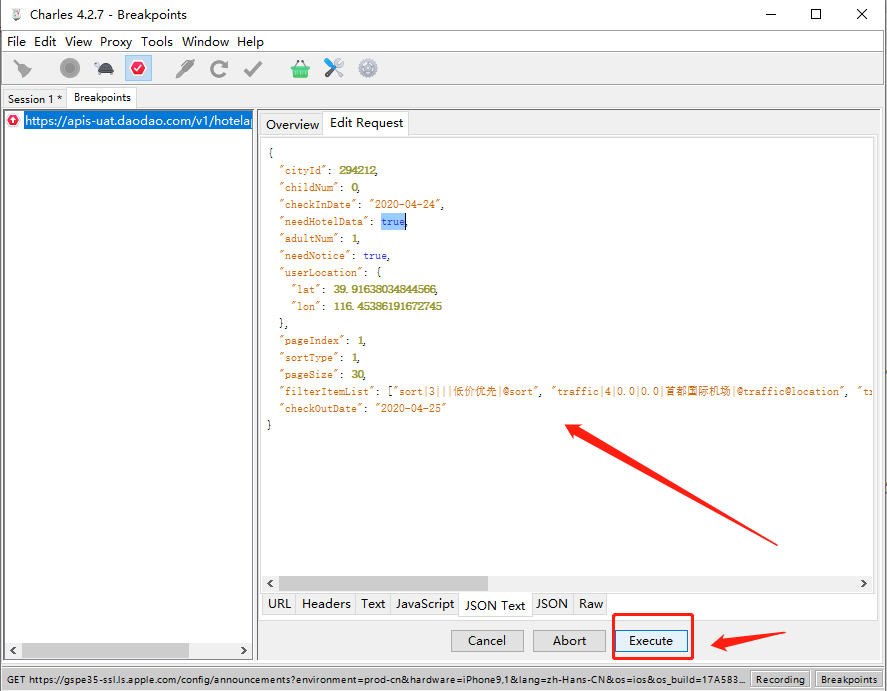The width and height of the screenshot is (887, 691).
Task: Switch to the Raw view tab
Action: pos(591,604)
